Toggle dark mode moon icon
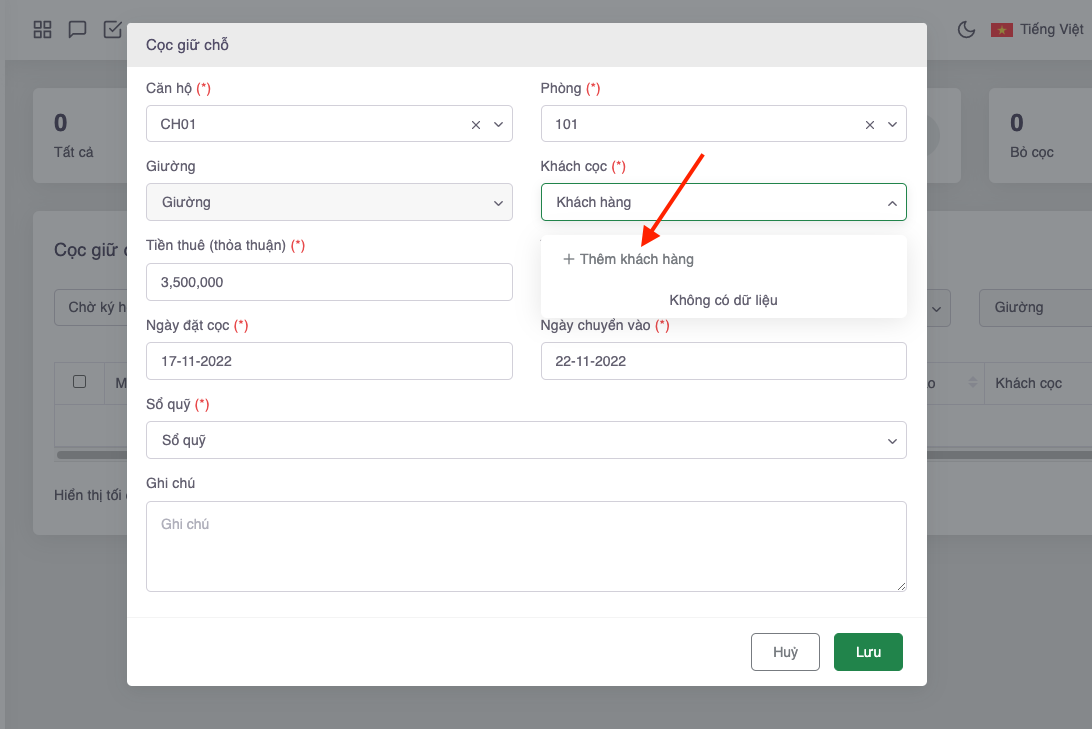 (x=966, y=30)
